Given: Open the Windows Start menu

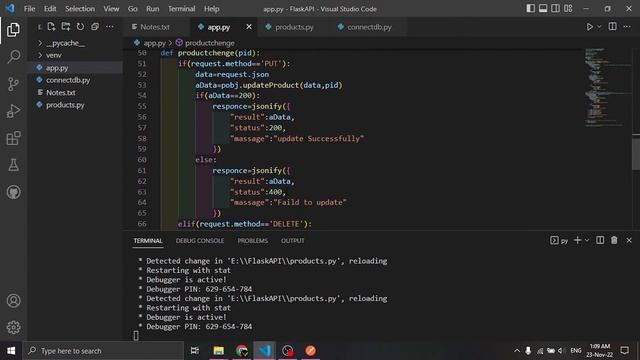Looking at the screenshot, I should [11, 351].
